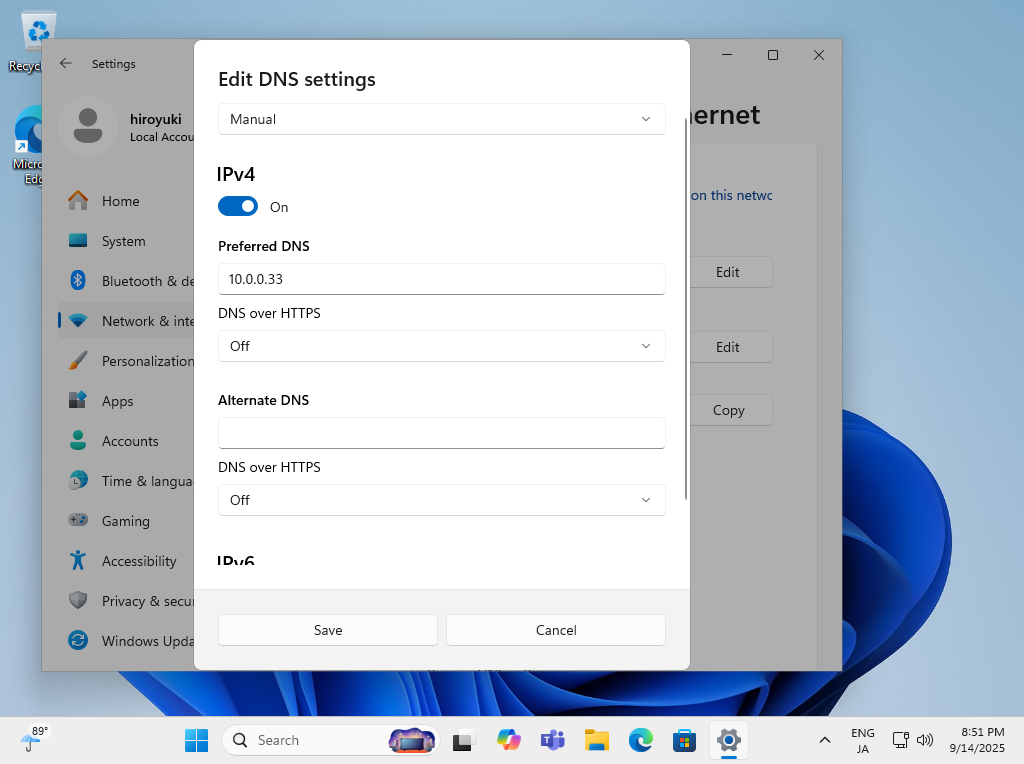Image resolution: width=1024 pixels, height=764 pixels.
Task: Click the Accessibility sidebar icon
Action: click(x=78, y=561)
